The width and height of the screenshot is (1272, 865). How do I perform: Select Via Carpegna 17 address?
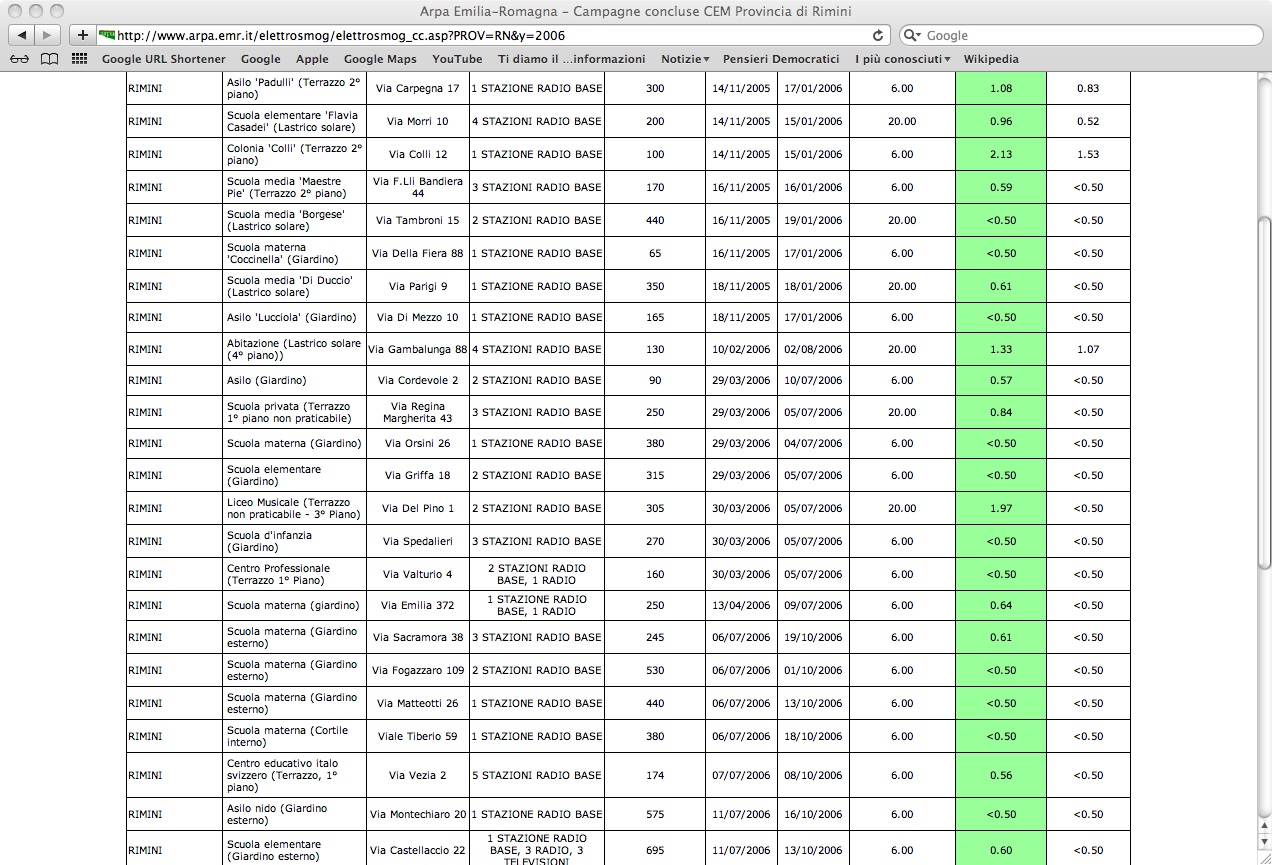(x=417, y=88)
